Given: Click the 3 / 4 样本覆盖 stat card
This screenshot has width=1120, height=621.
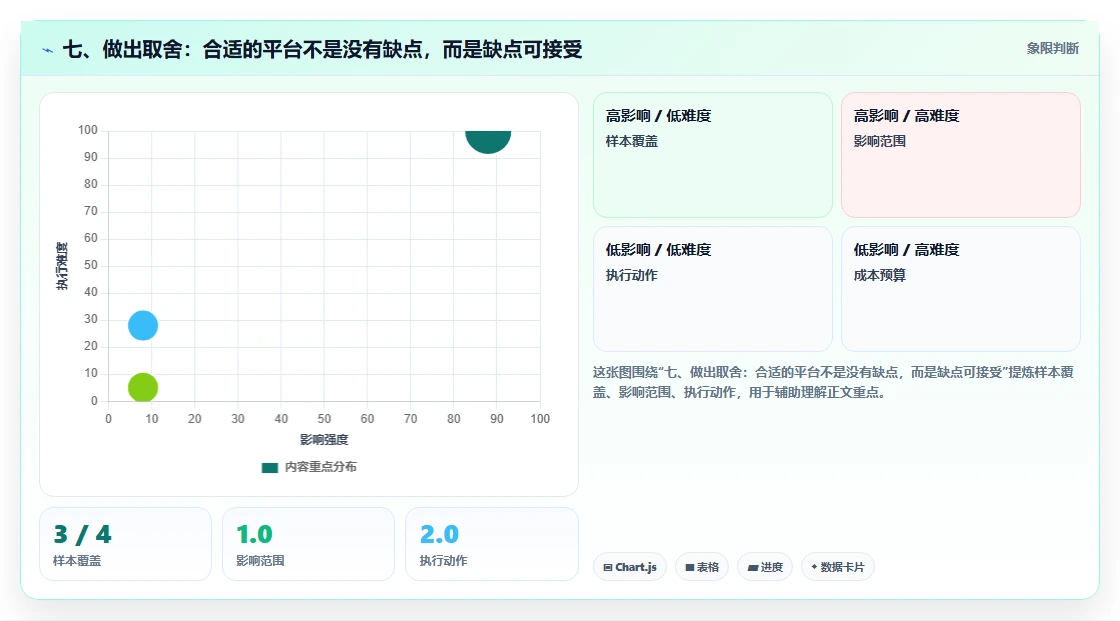Looking at the screenshot, I should 126,544.
